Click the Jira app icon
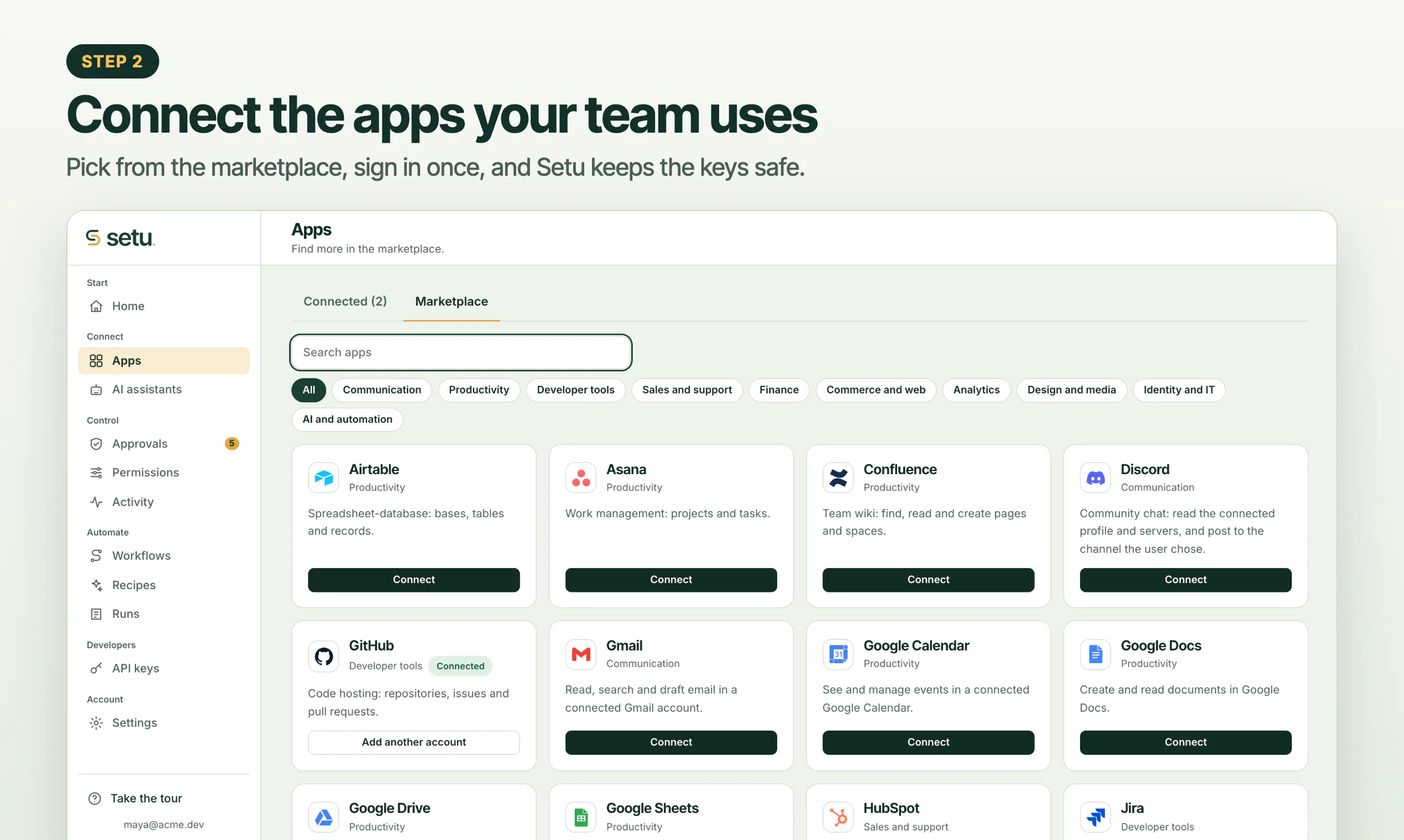Screen dimensions: 1404x840 point(1096,817)
